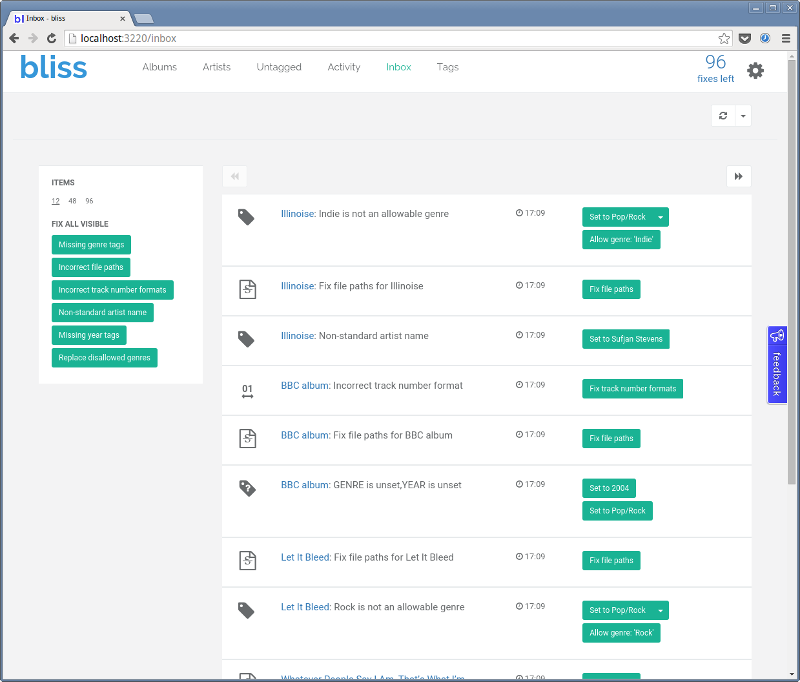Fix all Missing year tags
800x682 pixels.
coord(89,335)
